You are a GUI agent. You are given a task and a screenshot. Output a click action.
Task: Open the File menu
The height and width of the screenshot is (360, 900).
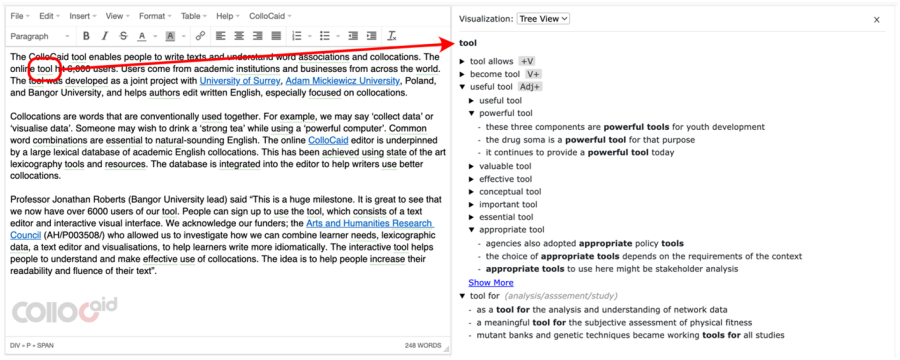(x=20, y=16)
